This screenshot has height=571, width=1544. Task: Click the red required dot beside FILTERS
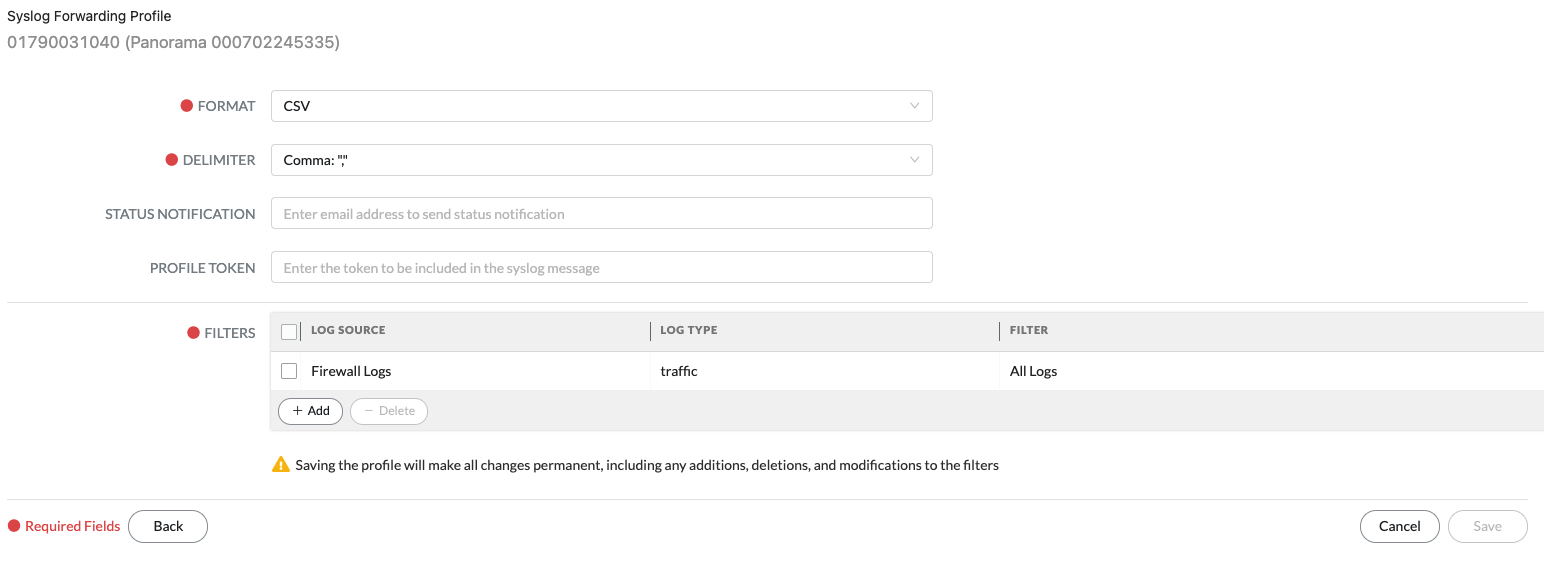pos(193,333)
